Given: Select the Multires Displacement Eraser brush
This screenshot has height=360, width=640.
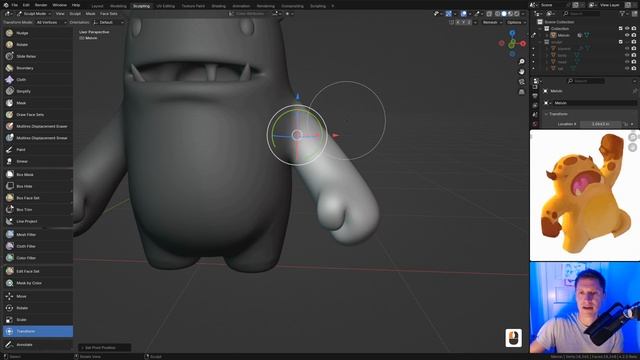Looking at the screenshot, I should tap(38, 127).
